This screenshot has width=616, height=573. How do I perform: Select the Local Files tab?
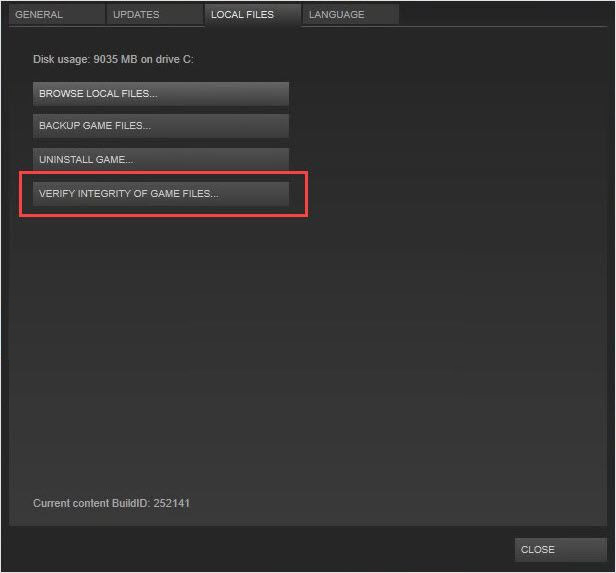(253, 15)
